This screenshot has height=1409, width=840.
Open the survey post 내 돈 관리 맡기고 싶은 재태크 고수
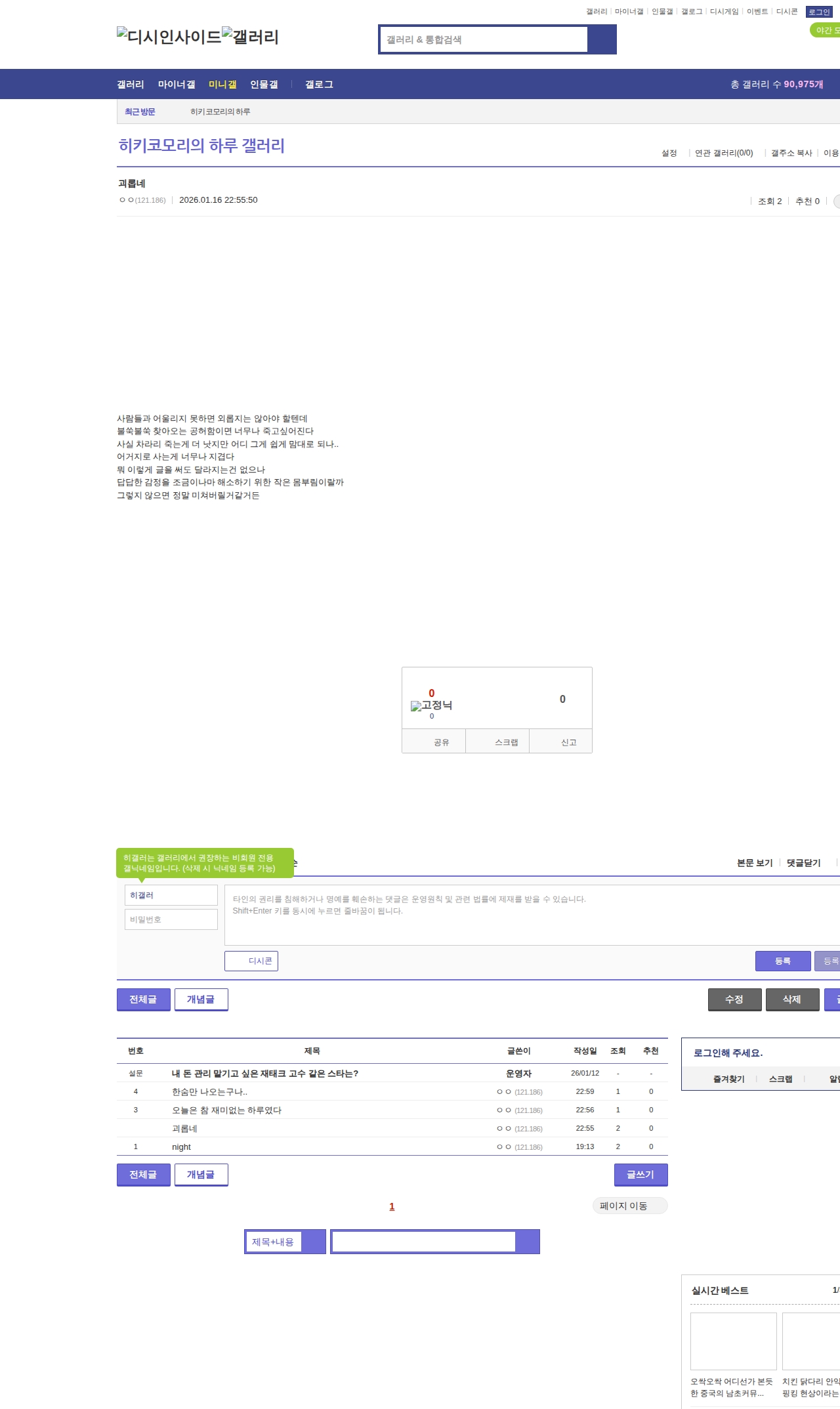pos(265,1073)
